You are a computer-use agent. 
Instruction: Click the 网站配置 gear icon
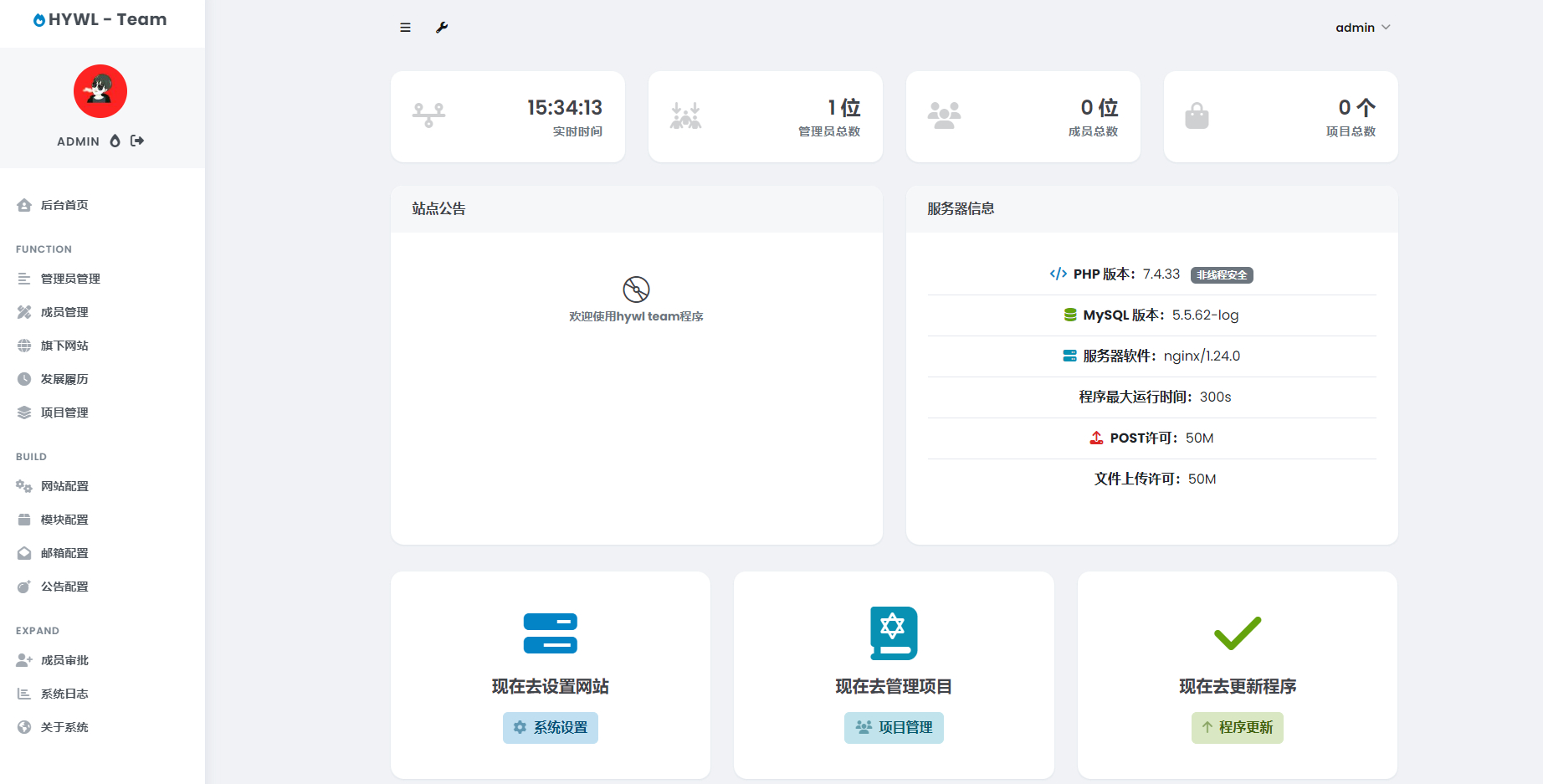(x=23, y=486)
